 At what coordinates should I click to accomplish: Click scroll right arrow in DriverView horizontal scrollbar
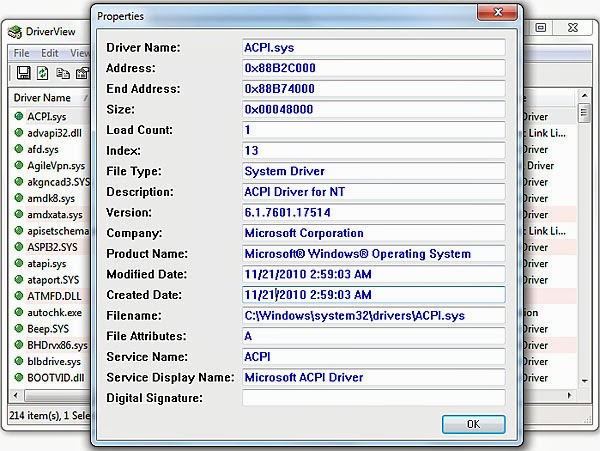(x=570, y=395)
